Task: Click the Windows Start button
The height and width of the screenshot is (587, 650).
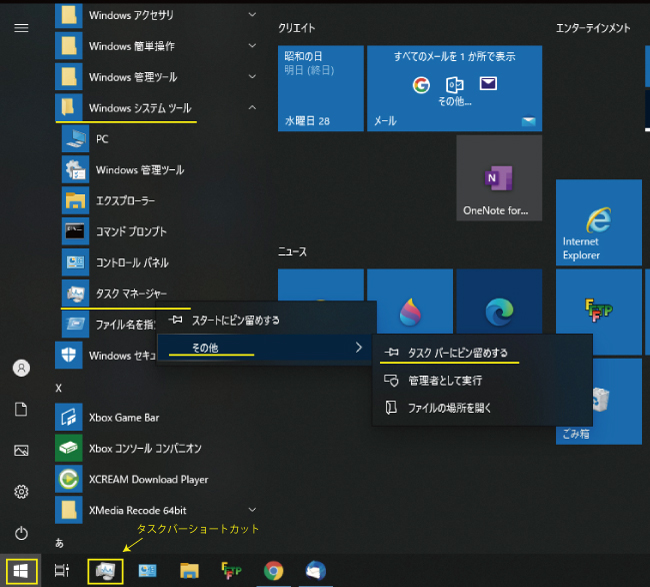Action: [21, 571]
